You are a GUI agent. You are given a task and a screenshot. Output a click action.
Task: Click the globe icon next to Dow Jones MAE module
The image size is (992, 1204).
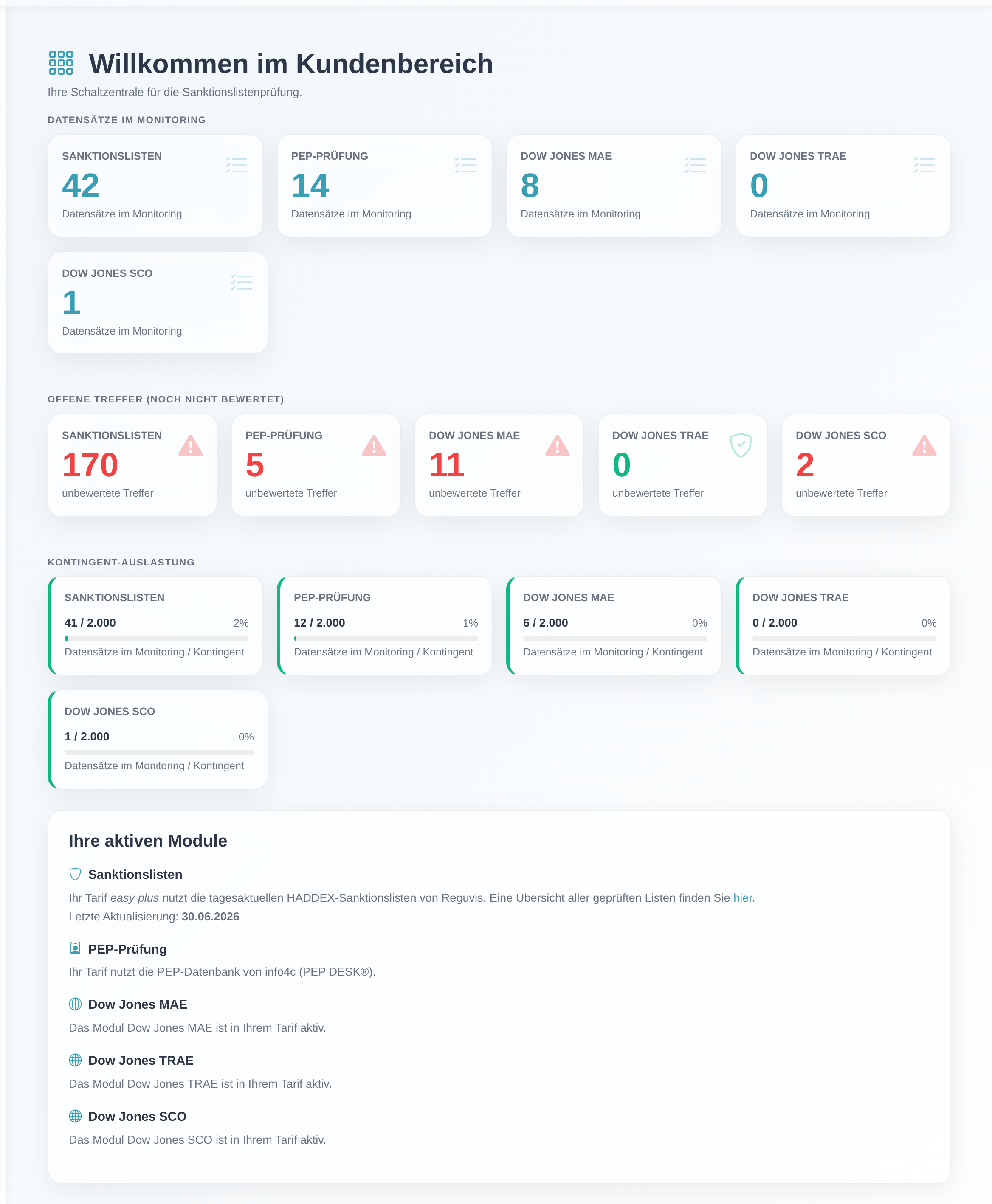click(x=75, y=1004)
